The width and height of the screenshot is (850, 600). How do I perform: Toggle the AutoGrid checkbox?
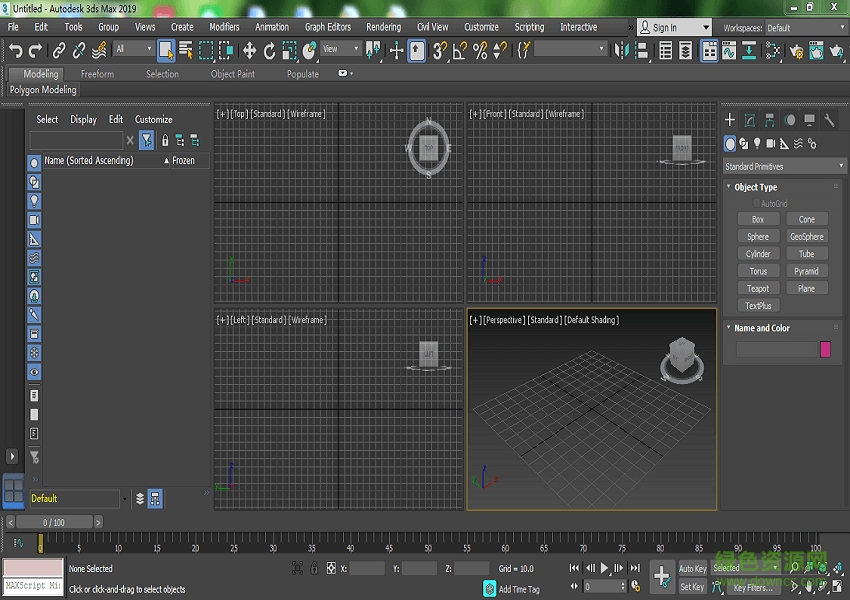coord(756,203)
